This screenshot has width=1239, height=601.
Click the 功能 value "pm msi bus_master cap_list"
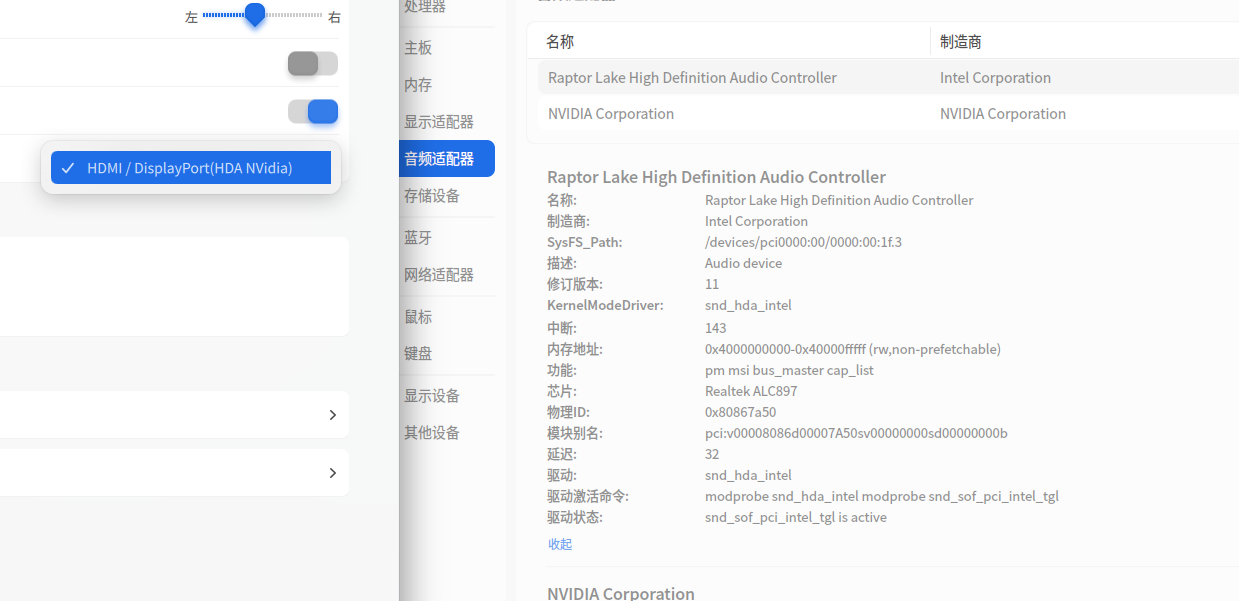tap(789, 370)
